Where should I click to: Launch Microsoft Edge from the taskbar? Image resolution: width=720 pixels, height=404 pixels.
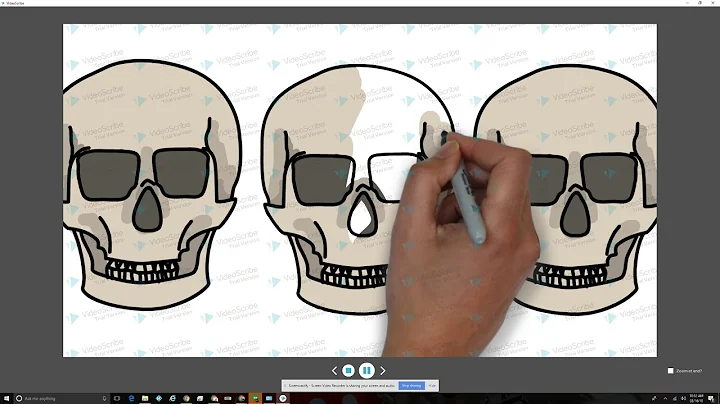(131, 398)
